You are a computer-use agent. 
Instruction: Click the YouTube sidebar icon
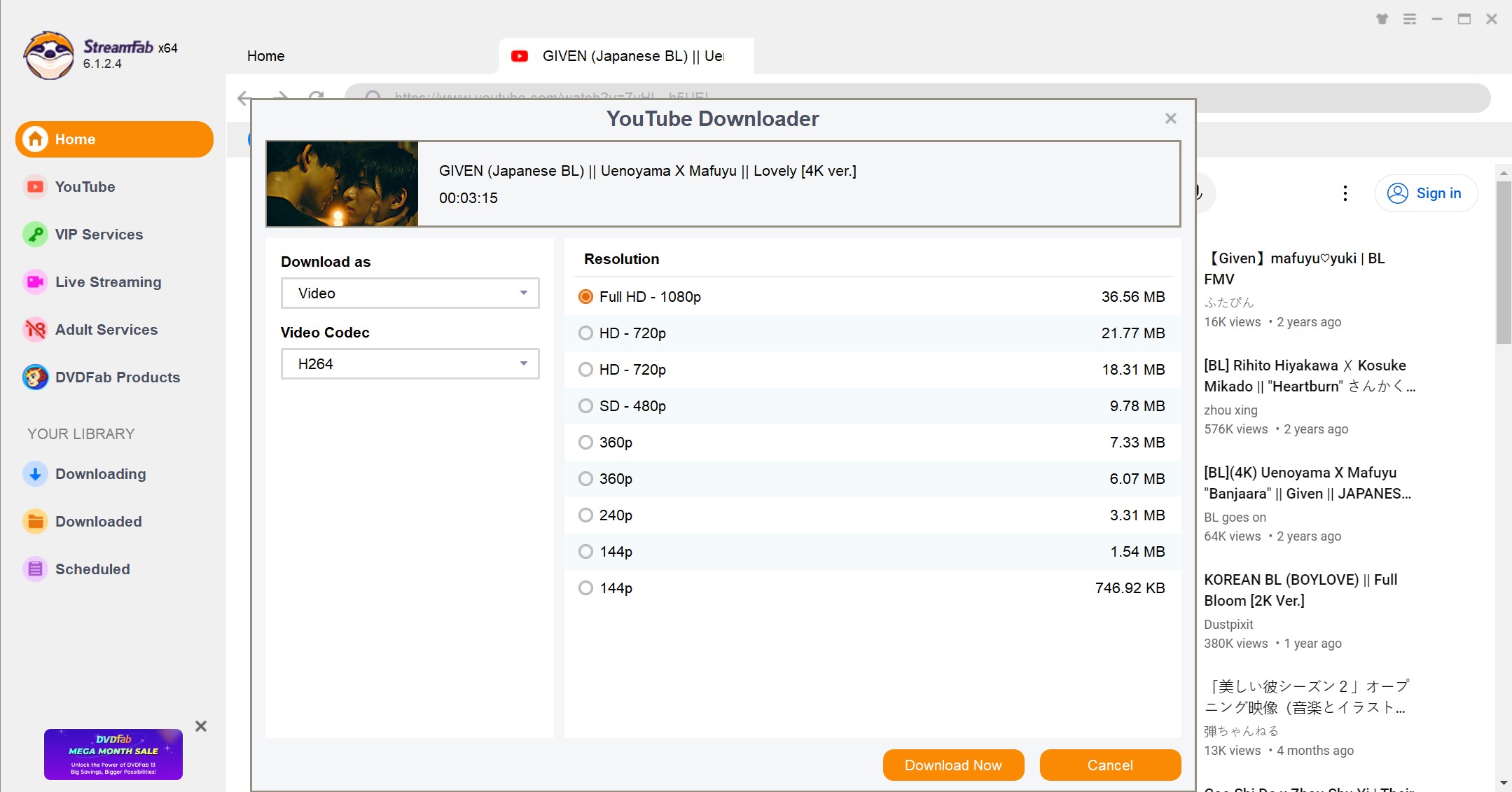tap(35, 187)
